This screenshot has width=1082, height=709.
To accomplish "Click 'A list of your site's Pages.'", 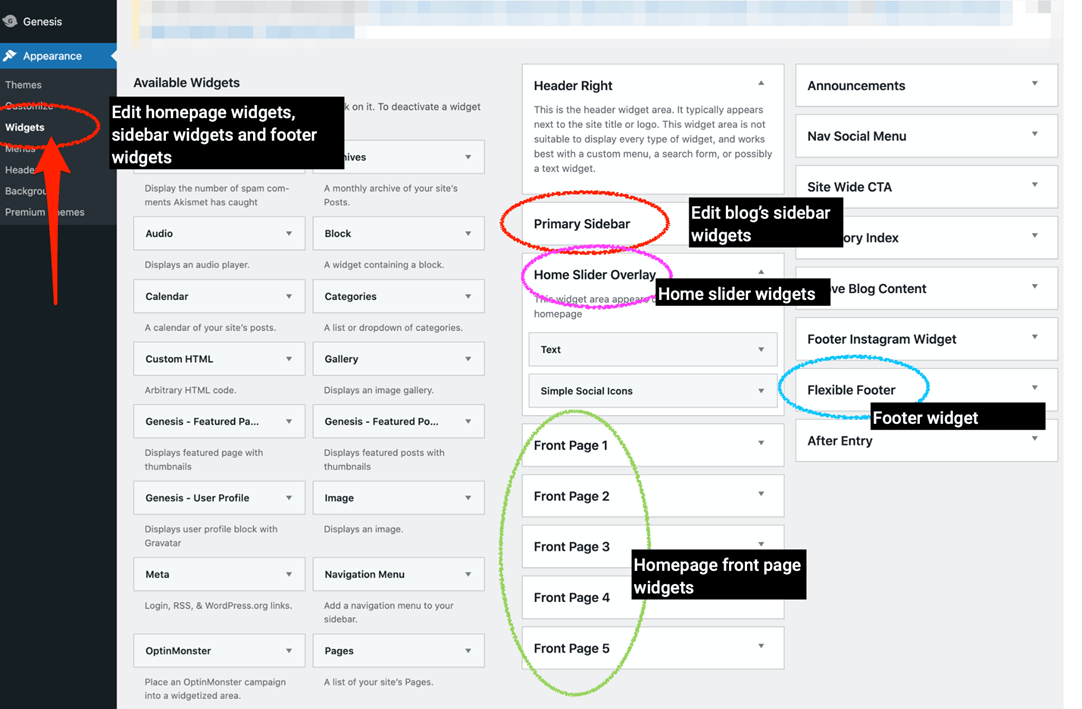I will (x=378, y=682).
